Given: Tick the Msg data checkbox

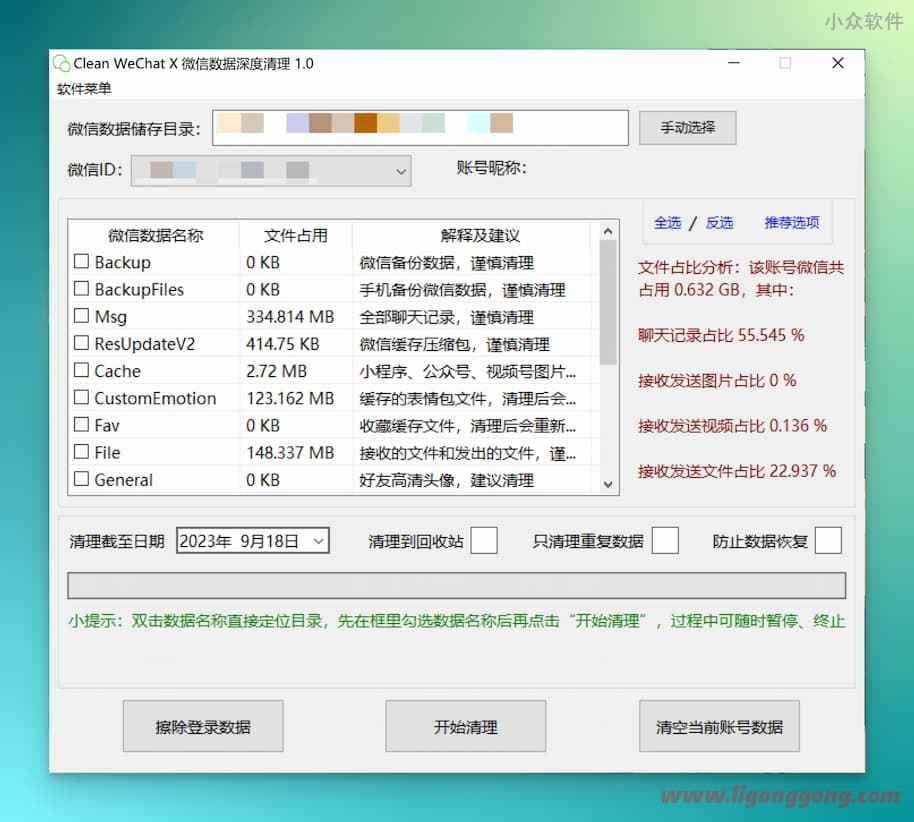Looking at the screenshot, I should pyautogui.click(x=82, y=317).
